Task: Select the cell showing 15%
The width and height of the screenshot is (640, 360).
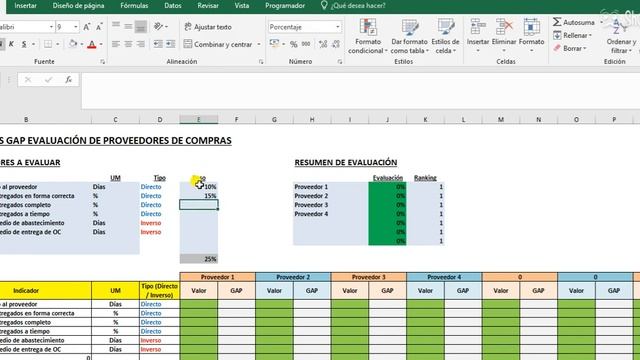Action: pyautogui.click(x=199, y=196)
